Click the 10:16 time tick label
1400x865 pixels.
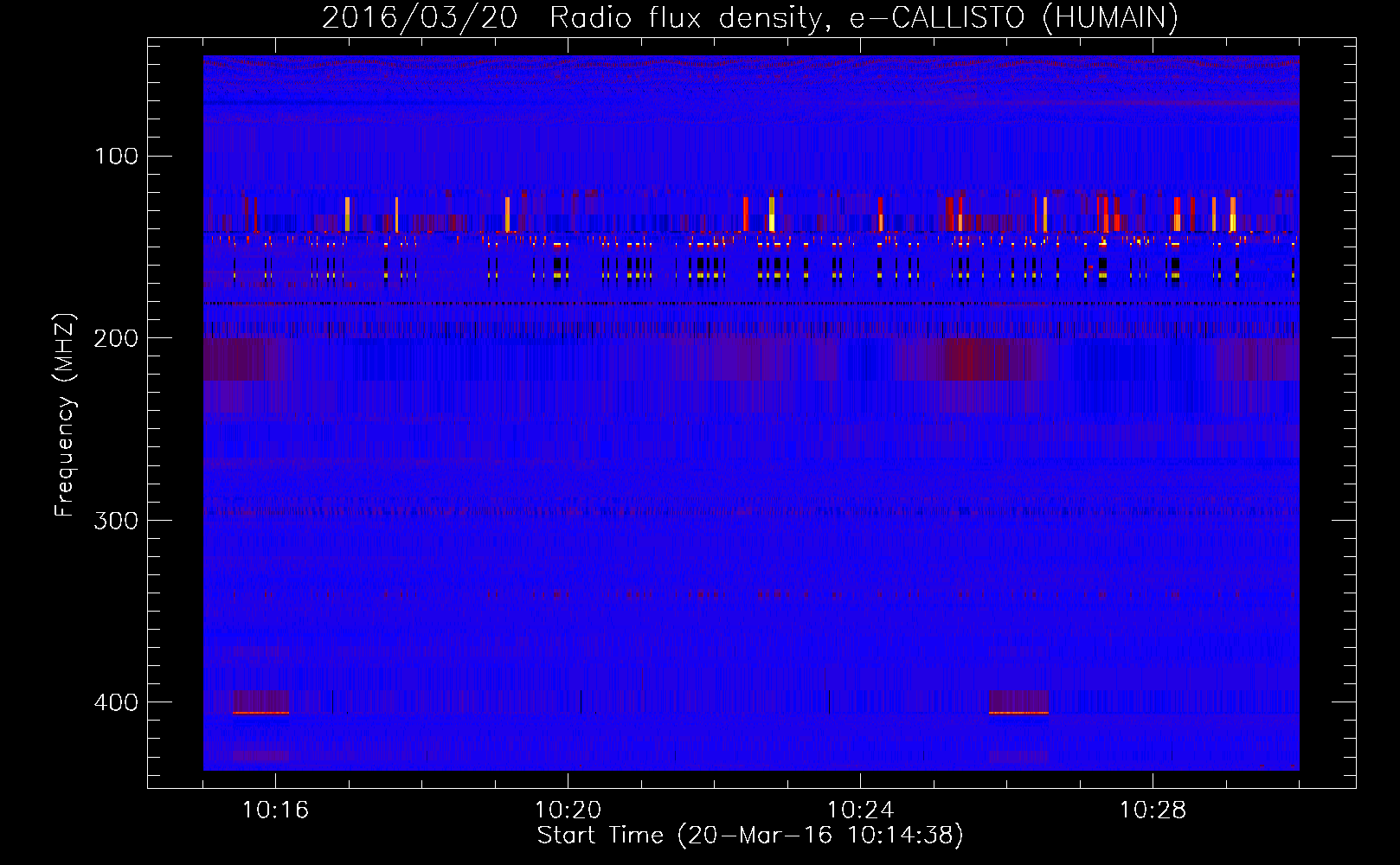(x=275, y=811)
